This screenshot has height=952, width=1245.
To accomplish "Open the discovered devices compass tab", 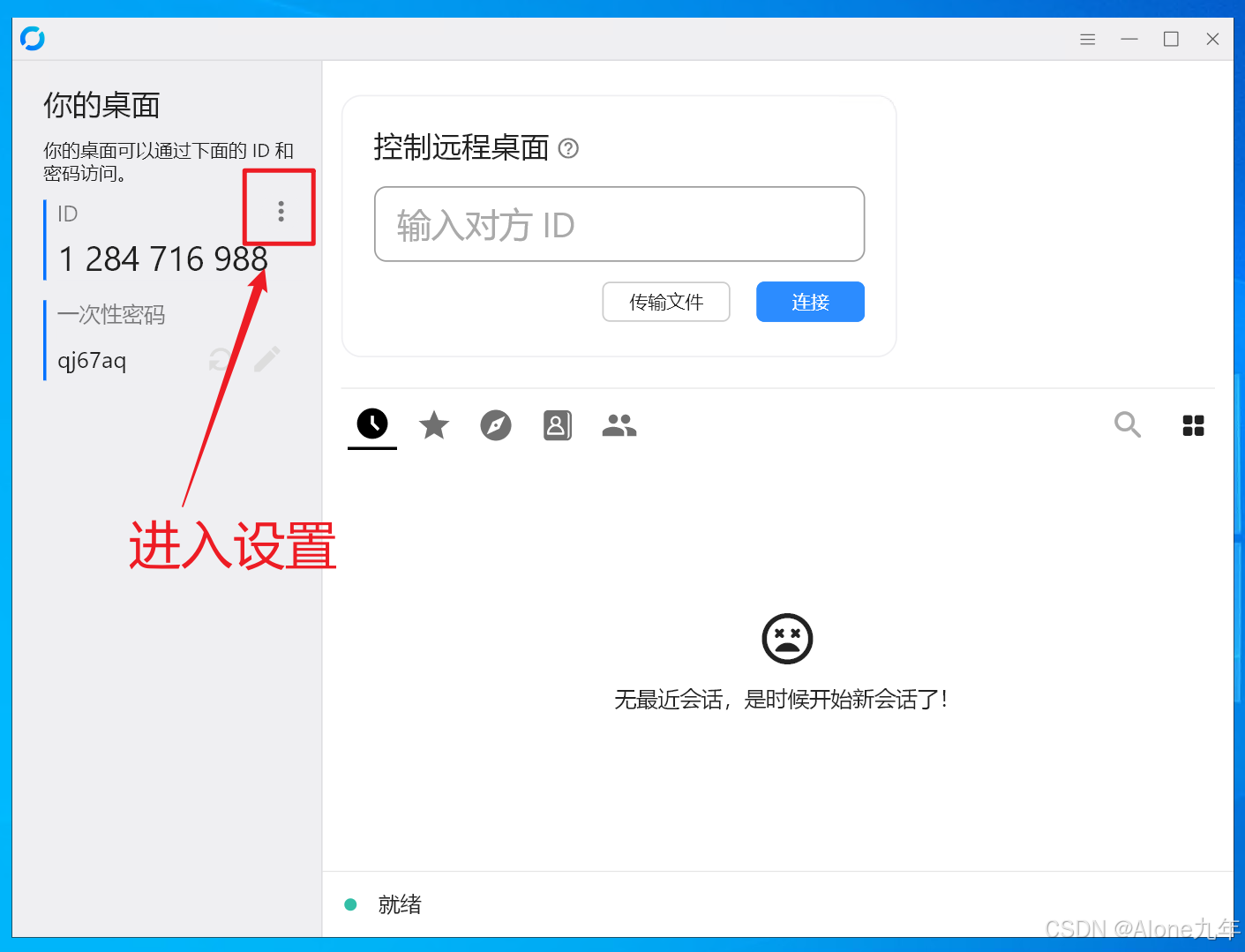I will pos(496,425).
